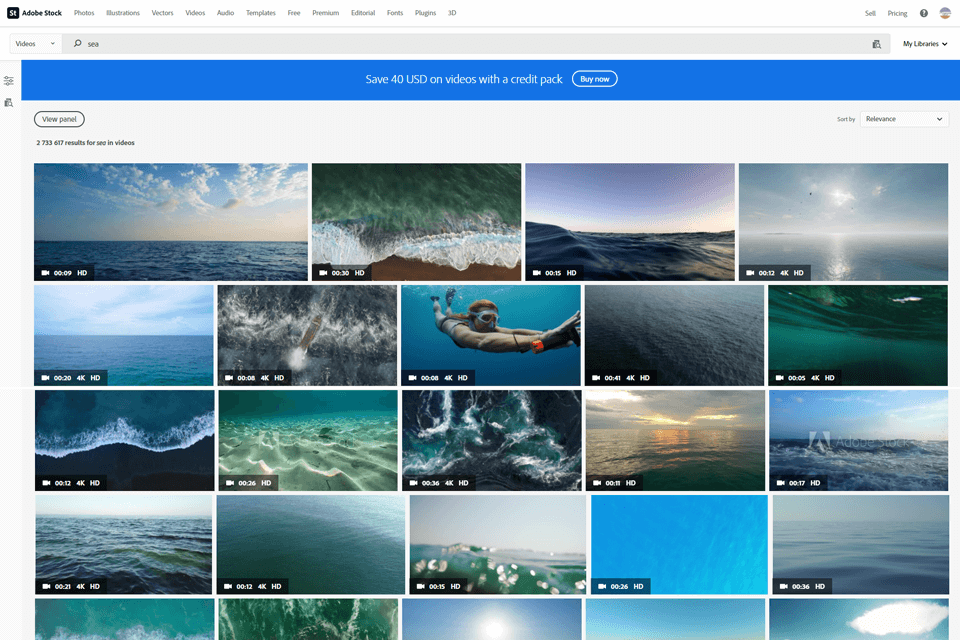Image resolution: width=960 pixels, height=640 pixels.
Task: Click the Adobe Stock logo icon
Action: [x=13, y=13]
